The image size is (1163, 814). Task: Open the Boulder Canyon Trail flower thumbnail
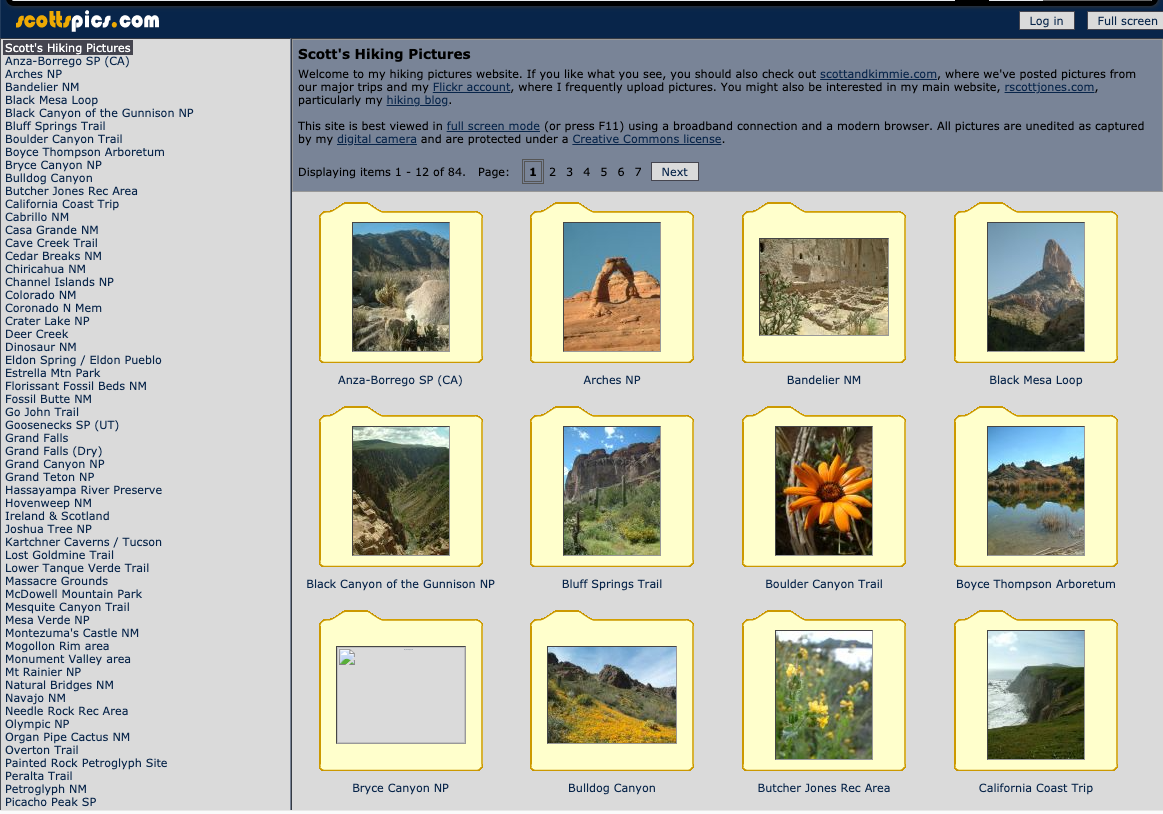pyautogui.click(x=824, y=490)
